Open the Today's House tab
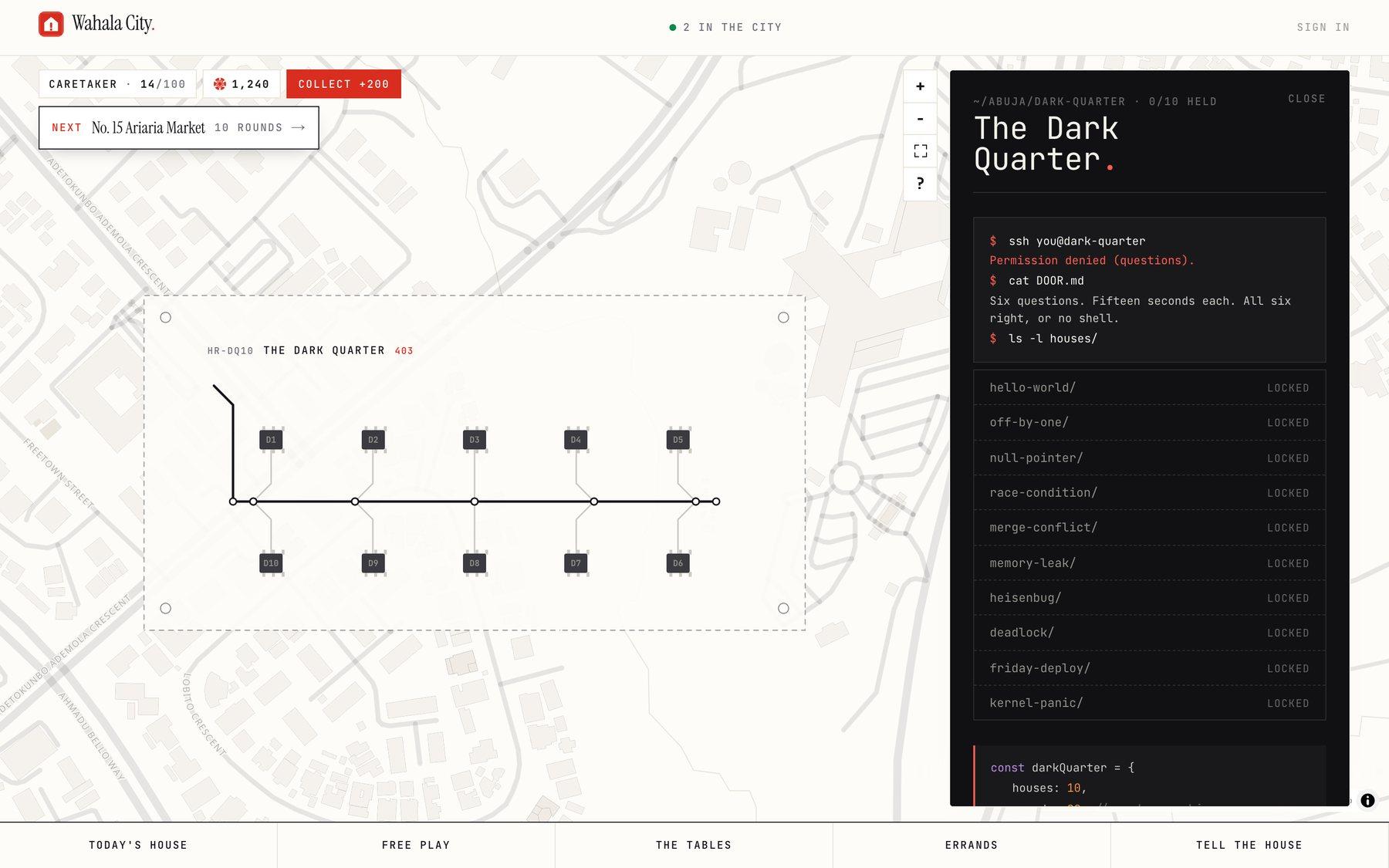1389x868 pixels. tap(138, 845)
